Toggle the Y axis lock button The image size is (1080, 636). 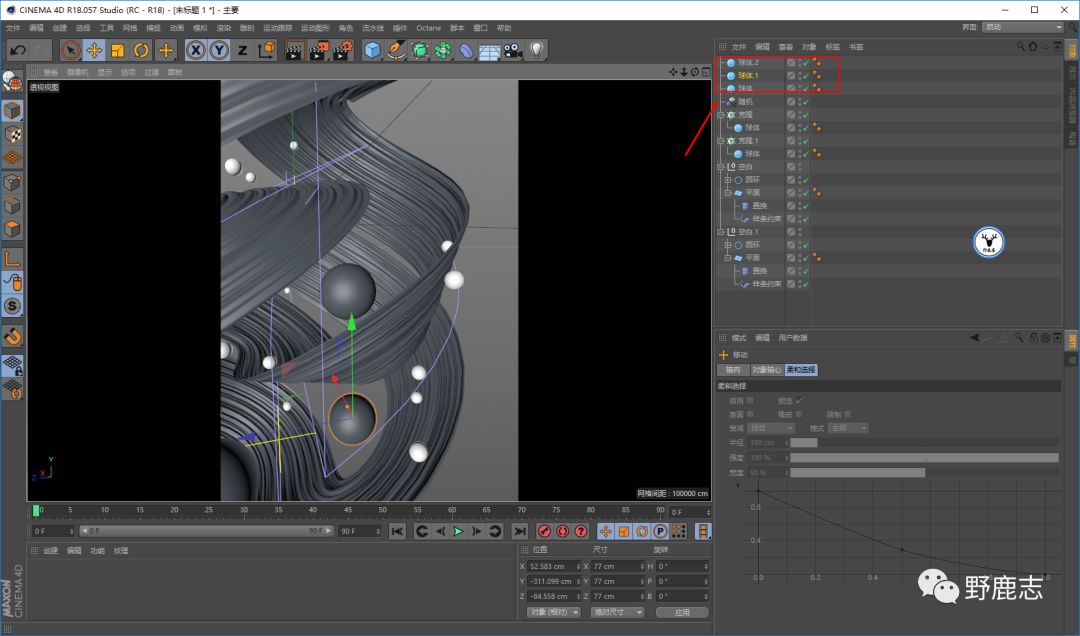pyautogui.click(x=219, y=50)
